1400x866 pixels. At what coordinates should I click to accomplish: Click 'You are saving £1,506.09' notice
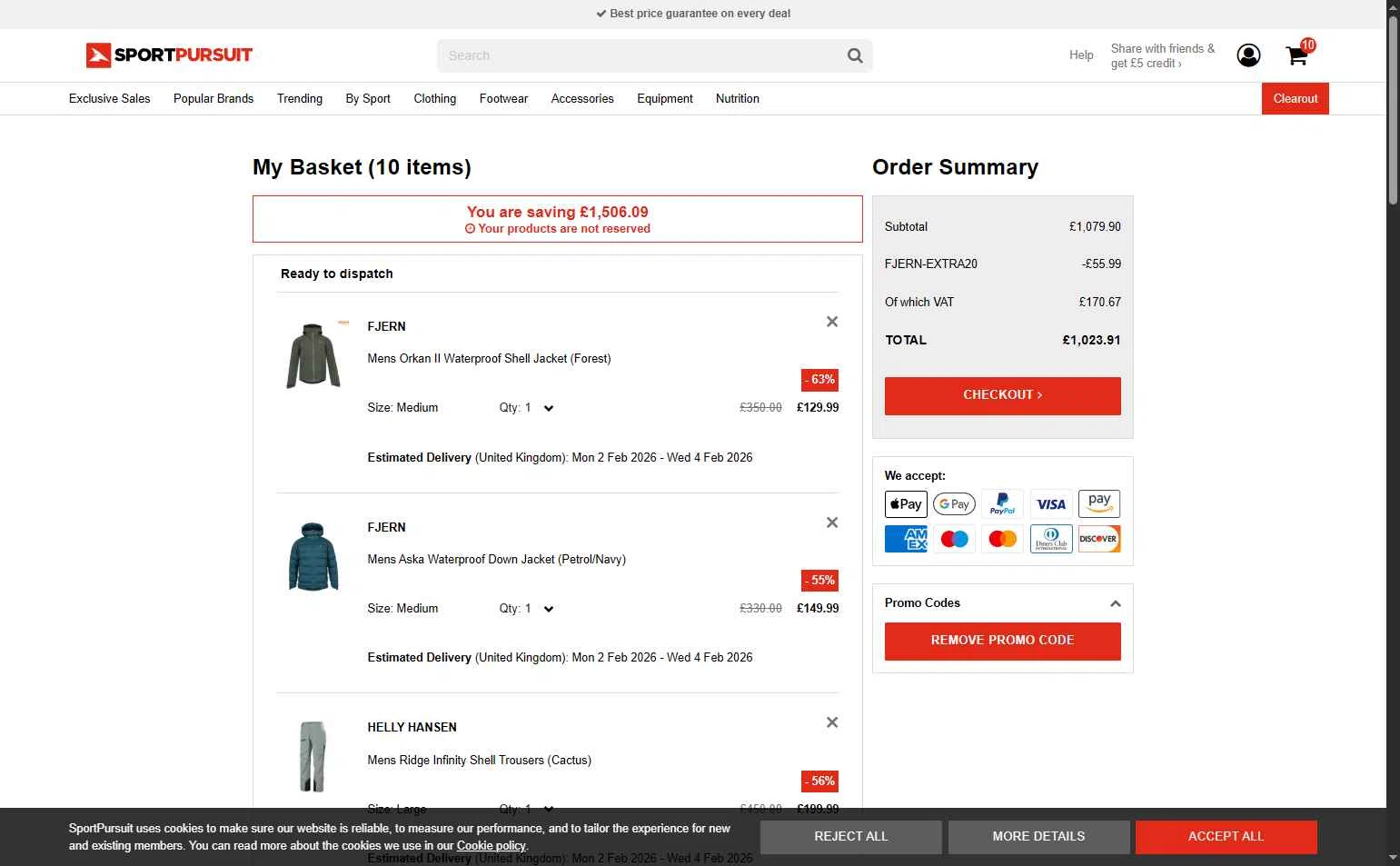(558, 212)
